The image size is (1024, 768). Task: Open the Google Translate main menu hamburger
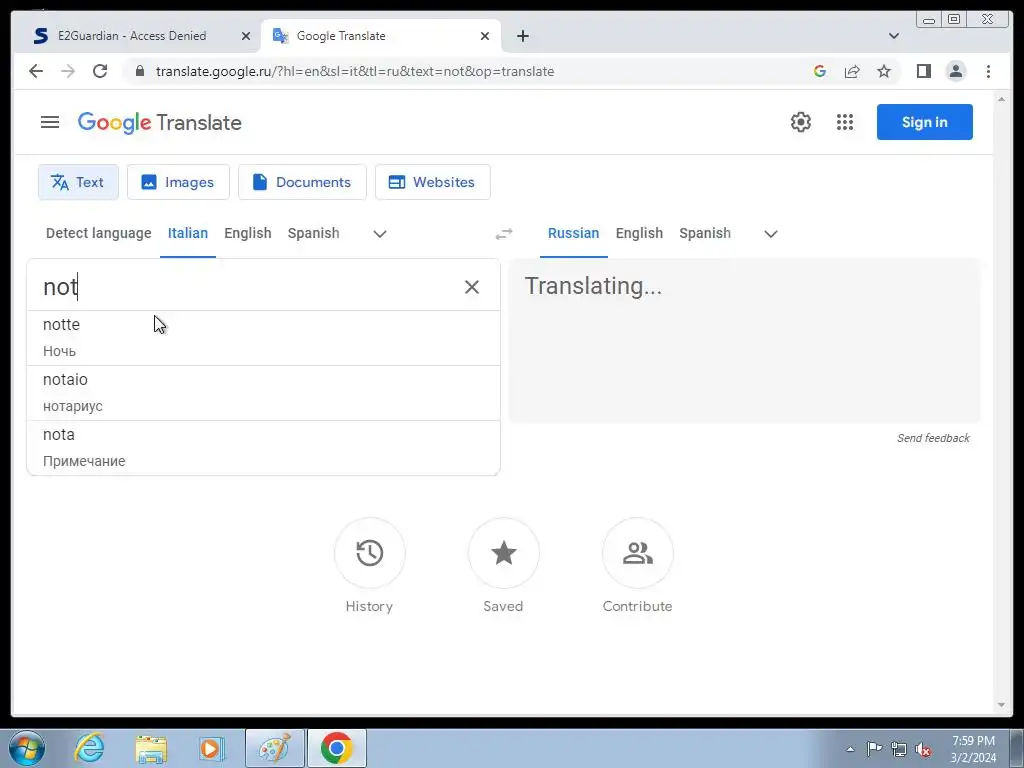coord(50,122)
